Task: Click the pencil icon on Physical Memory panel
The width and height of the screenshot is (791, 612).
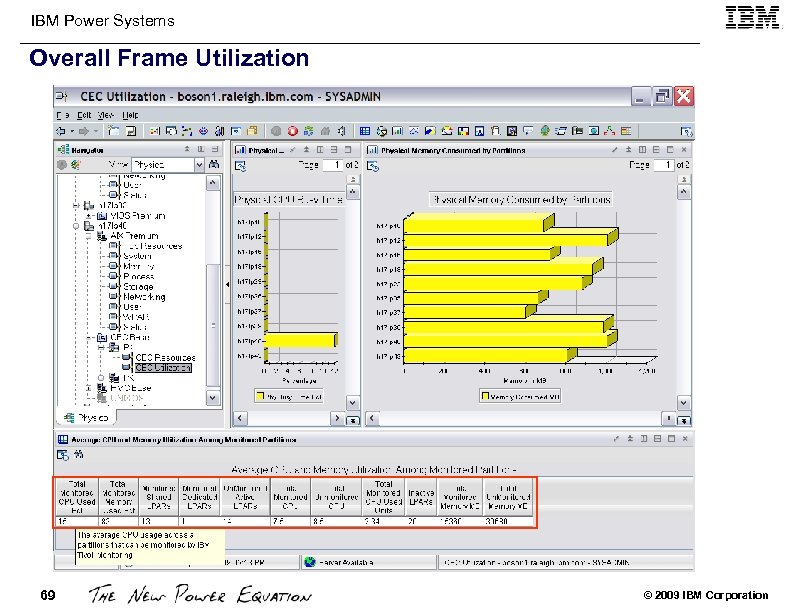Action: coord(614,150)
